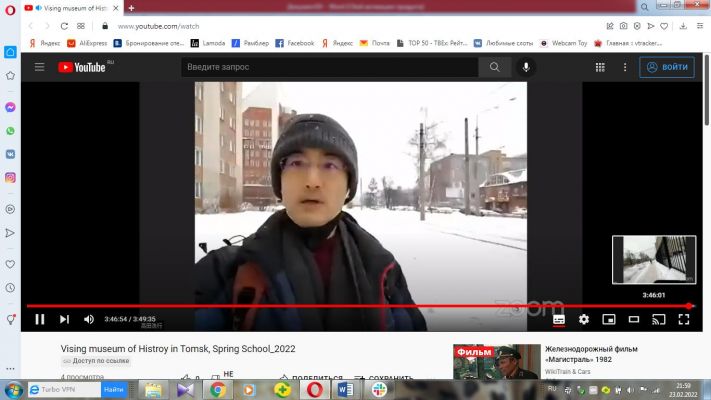Open the Facebook bookmark
Screen dimensions: 711x400
click(295, 43)
